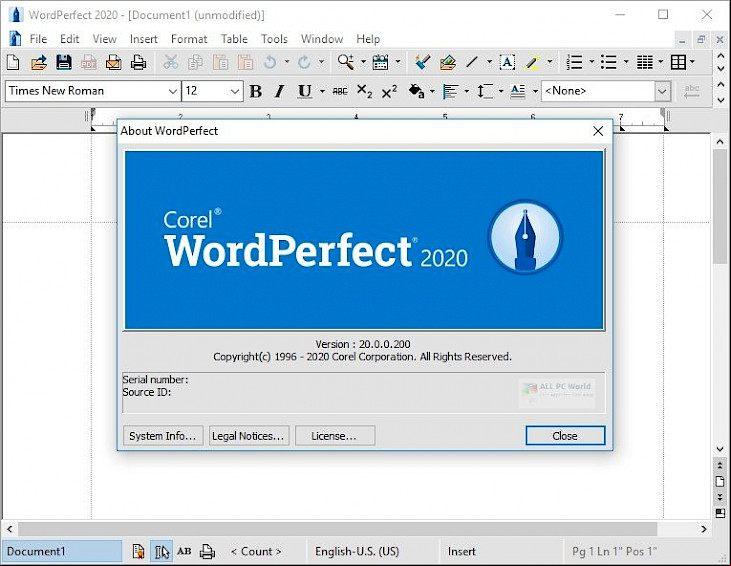Click the Highlight marker icon
Screen dimensions: 731x566
(532, 62)
